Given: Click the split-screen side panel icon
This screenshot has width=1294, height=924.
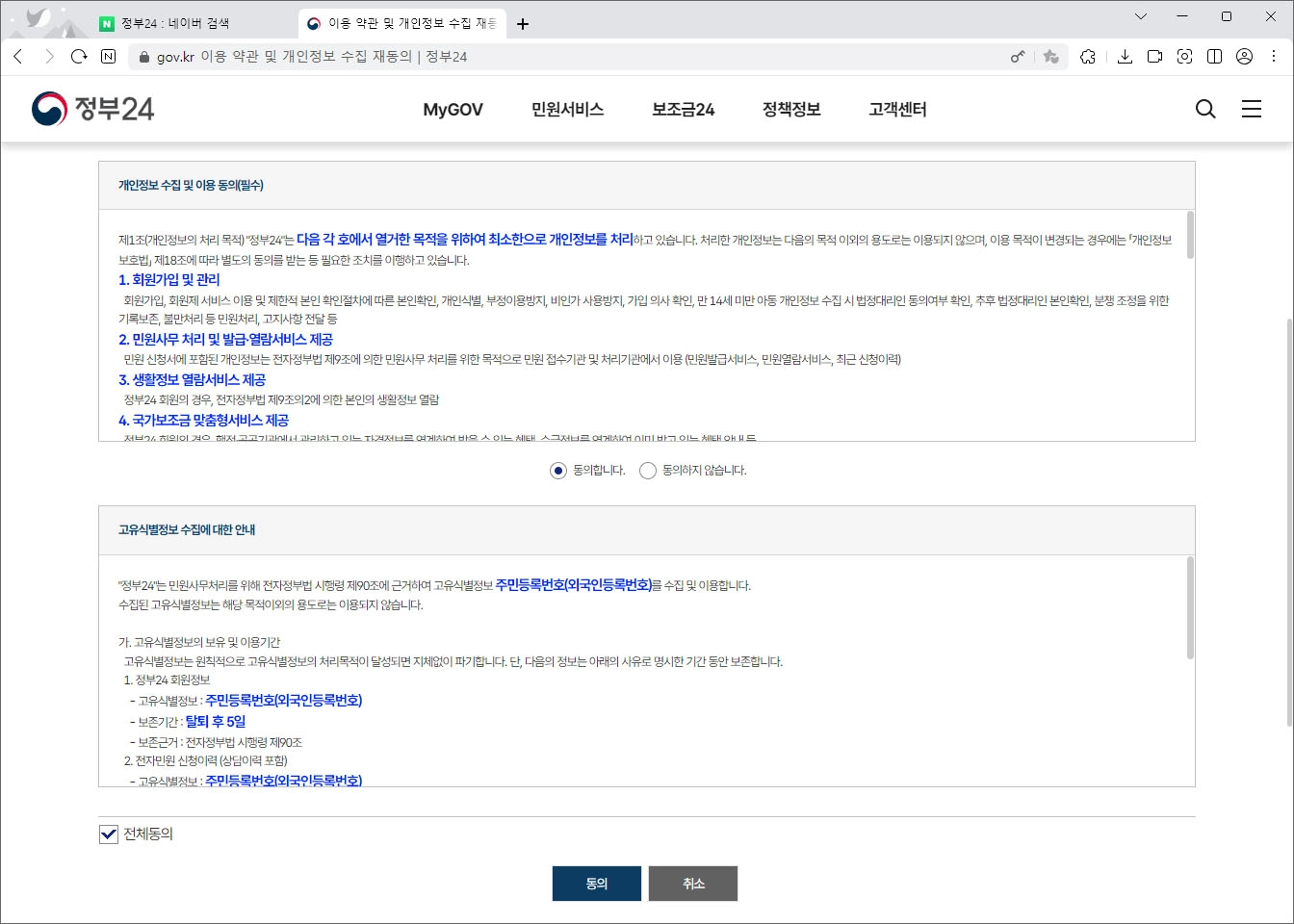Looking at the screenshot, I should 1215,57.
